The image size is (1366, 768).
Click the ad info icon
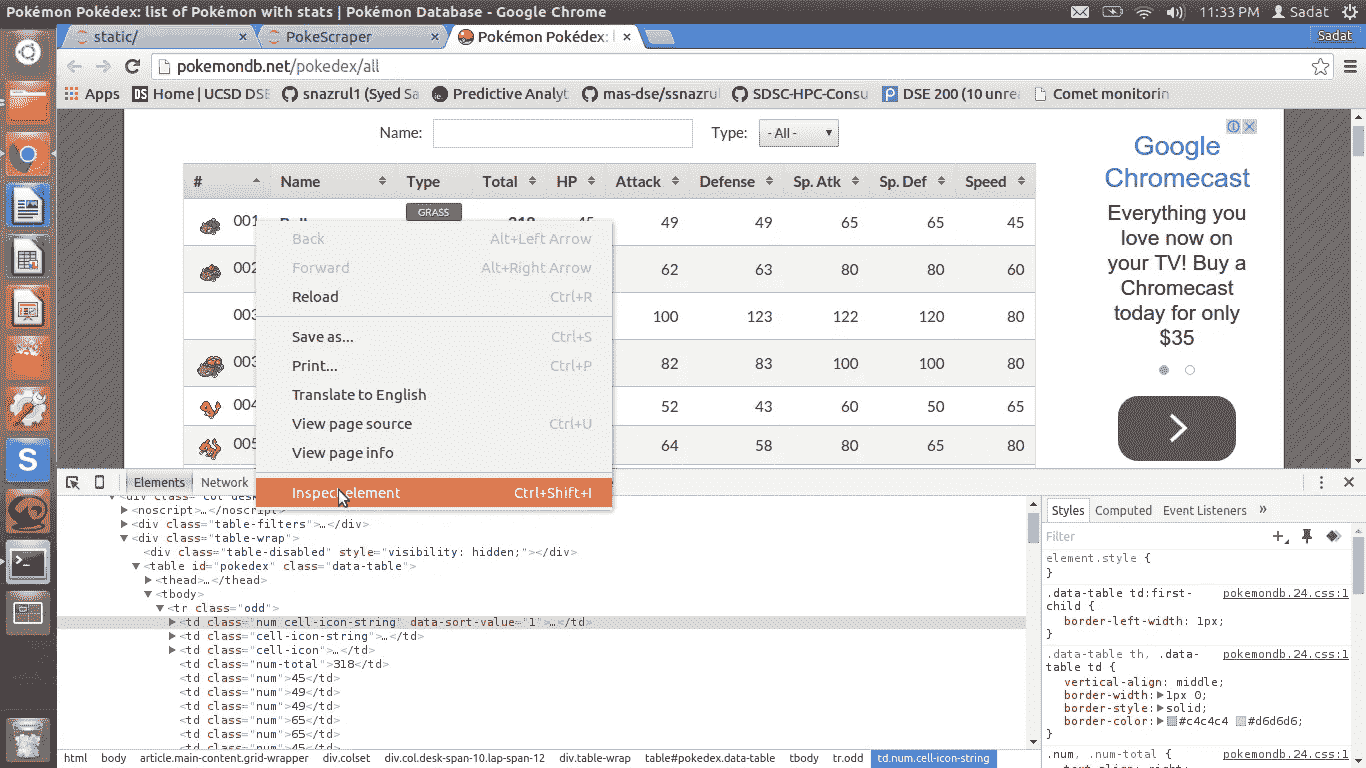point(1234,126)
